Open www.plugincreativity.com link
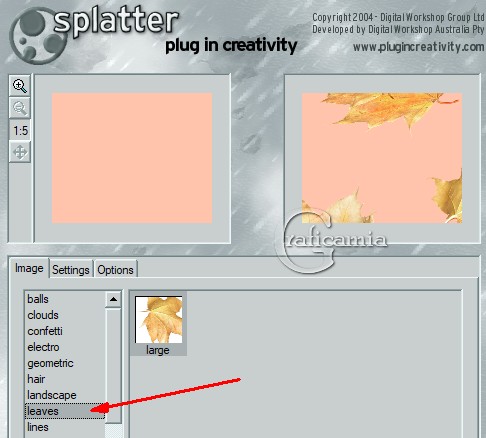The height and width of the screenshot is (438, 486). tap(419, 47)
